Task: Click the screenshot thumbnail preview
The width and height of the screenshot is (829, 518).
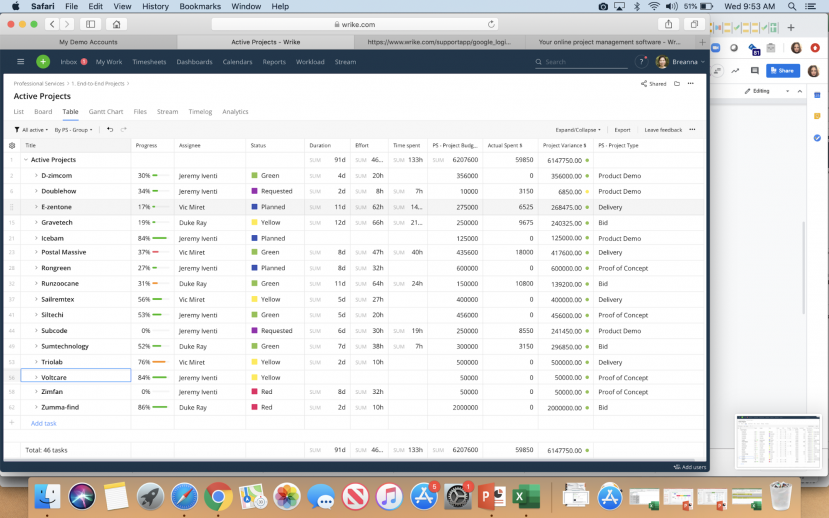Action: (x=778, y=442)
